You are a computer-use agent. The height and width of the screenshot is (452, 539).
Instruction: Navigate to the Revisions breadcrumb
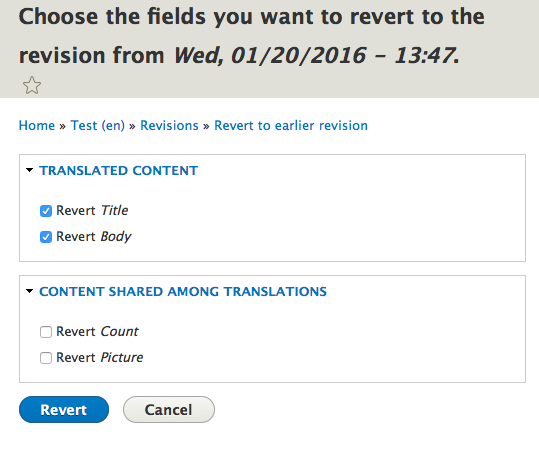click(169, 125)
